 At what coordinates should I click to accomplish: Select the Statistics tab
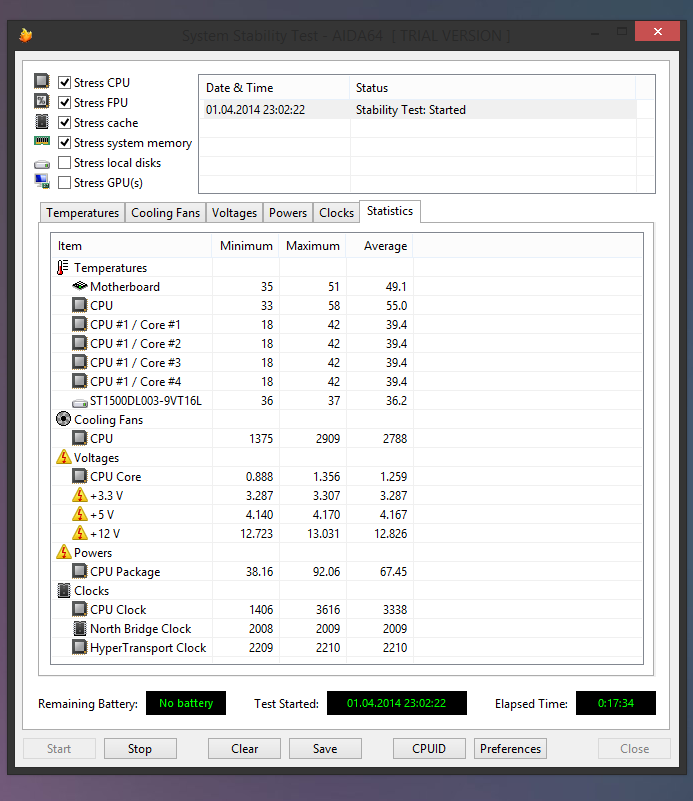click(390, 211)
